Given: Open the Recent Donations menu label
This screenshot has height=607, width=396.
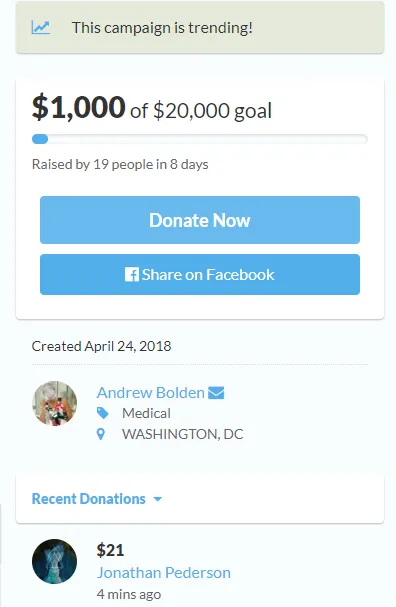Looking at the screenshot, I should coord(89,499).
